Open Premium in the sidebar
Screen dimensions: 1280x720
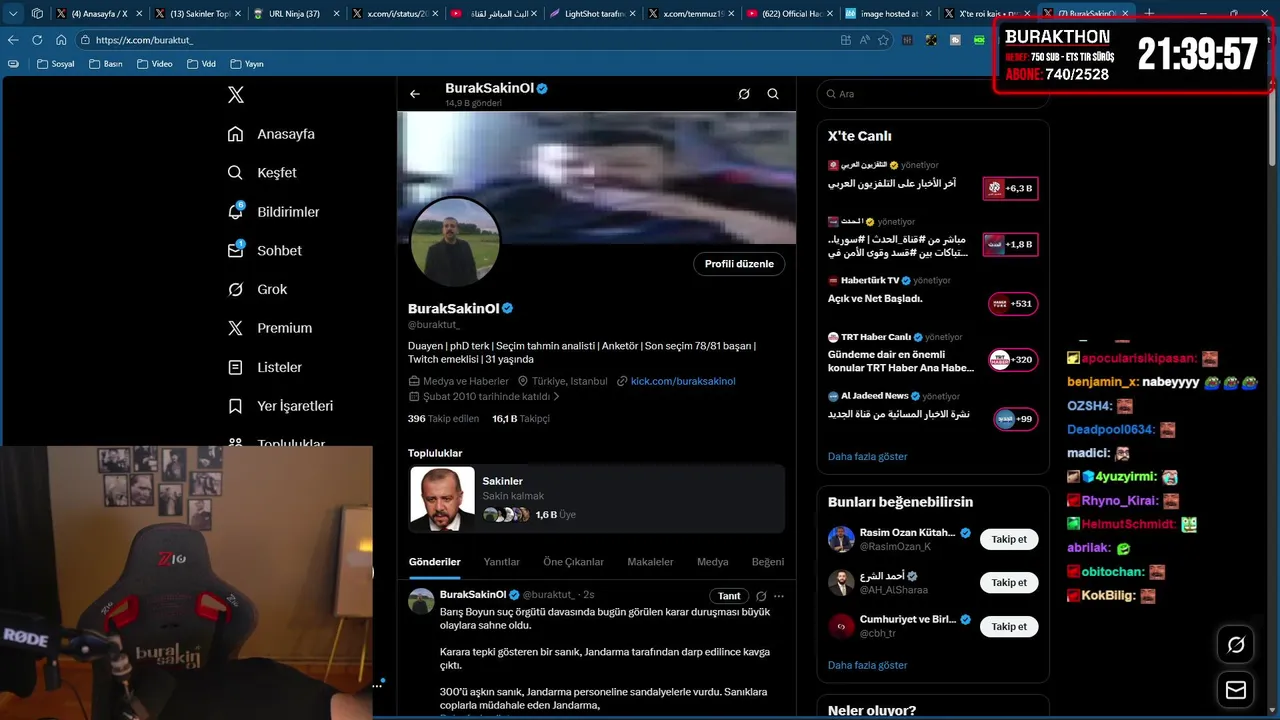click(269, 328)
